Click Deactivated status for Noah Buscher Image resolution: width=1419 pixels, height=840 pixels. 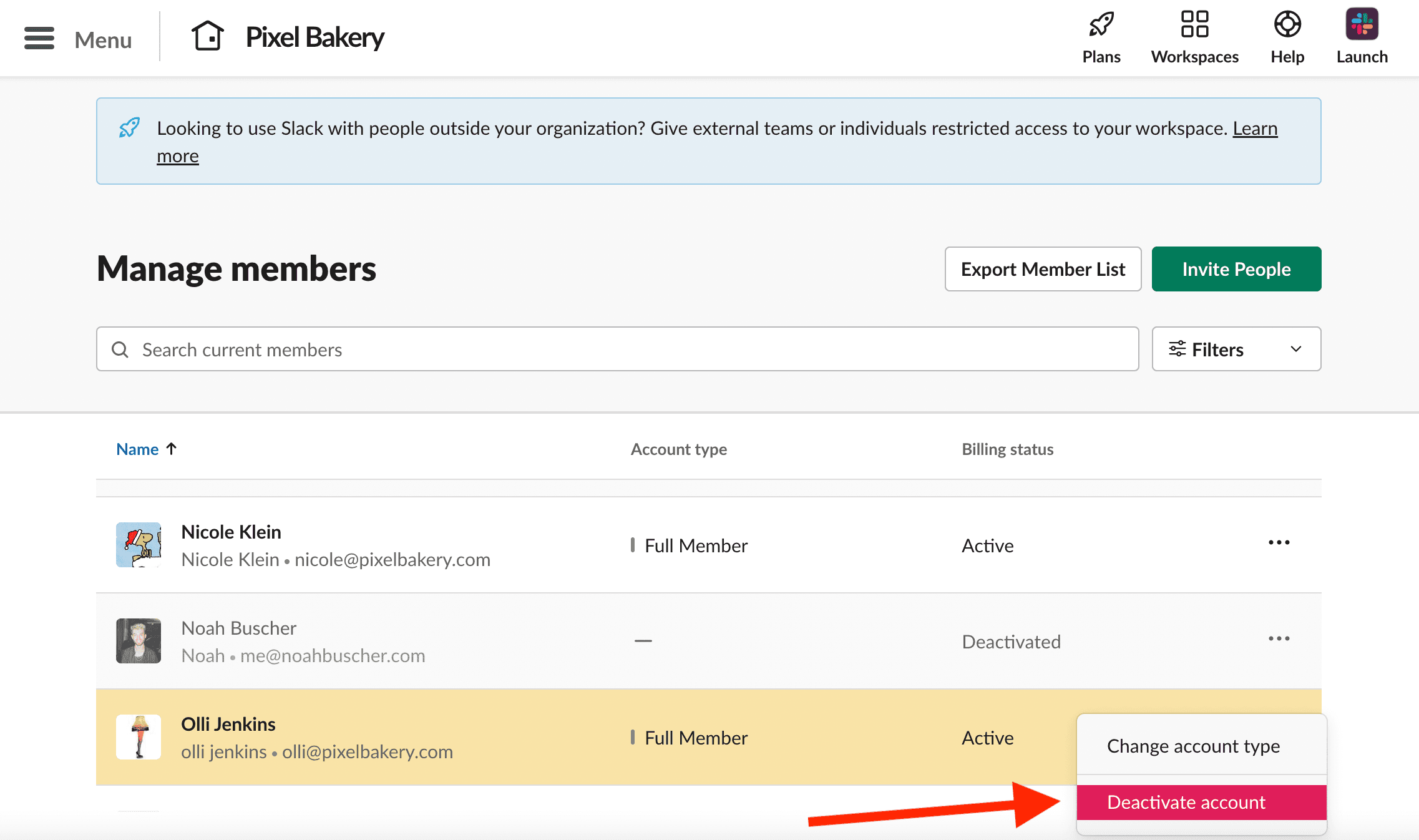[x=1011, y=642]
